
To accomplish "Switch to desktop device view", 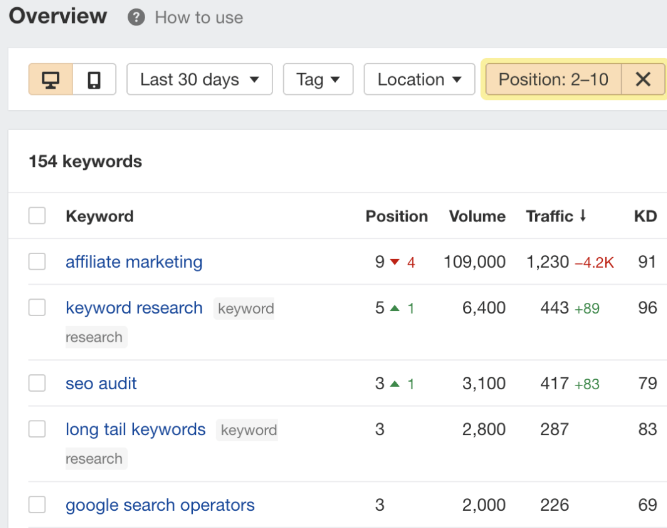I will pos(50,79).
